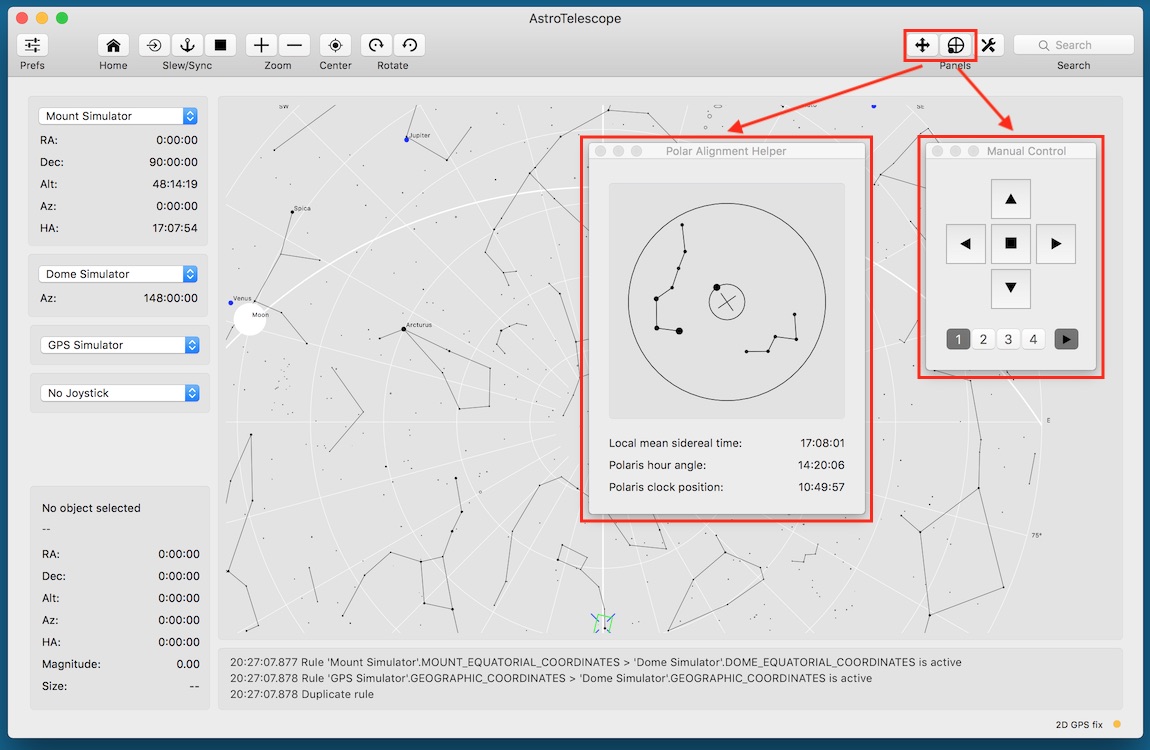Click the MOUNT_EQUATORIAL_COORDINATES log line

pyautogui.click(x=596, y=662)
